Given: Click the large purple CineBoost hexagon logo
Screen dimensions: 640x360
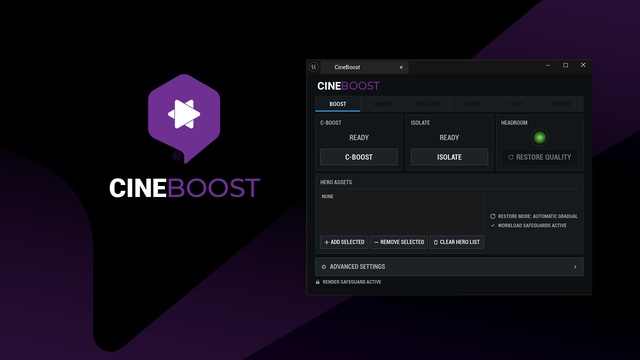Looking at the screenshot, I should pos(184,118).
